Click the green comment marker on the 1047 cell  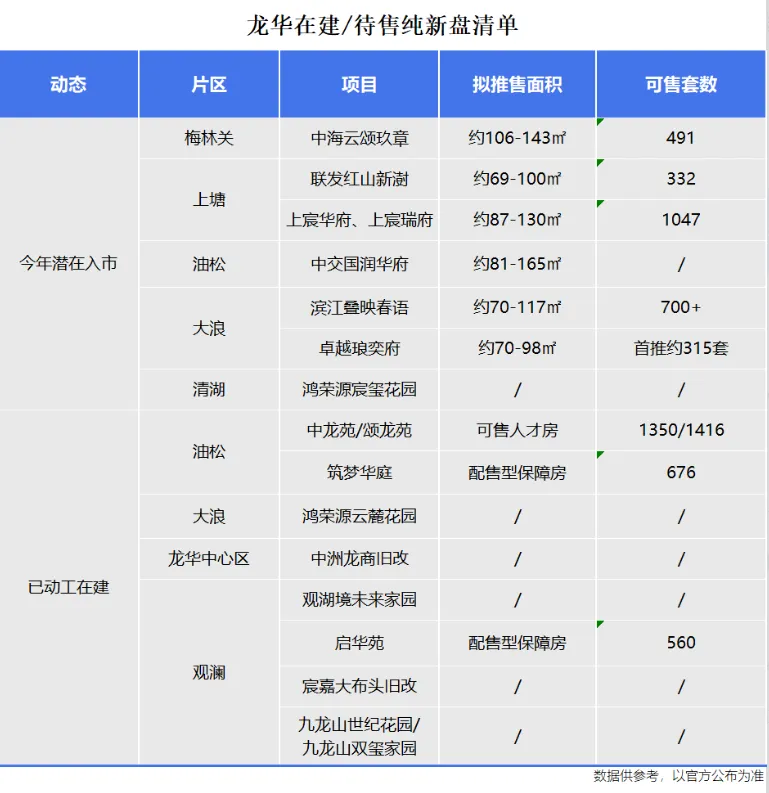coord(600,203)
